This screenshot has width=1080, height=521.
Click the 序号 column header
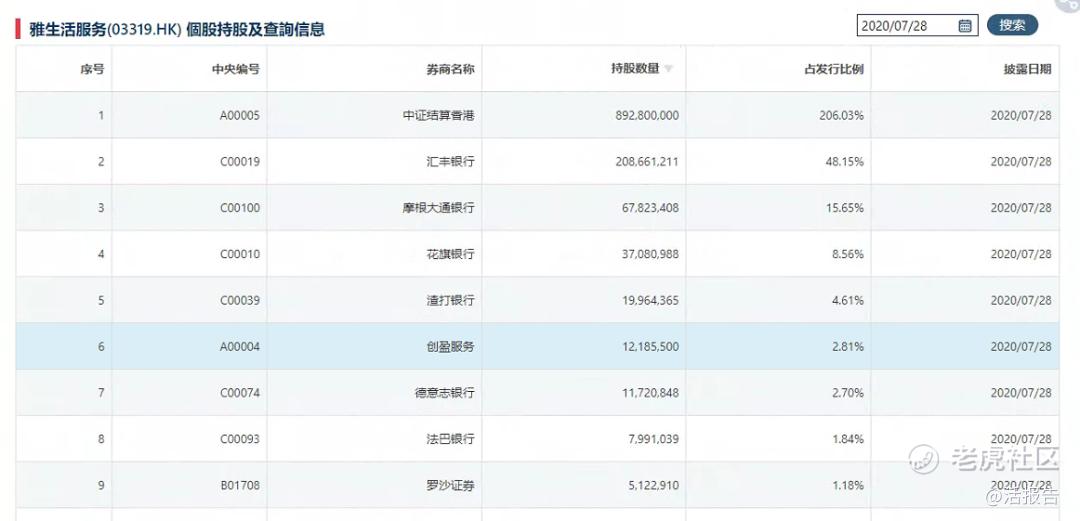(92, 69)
